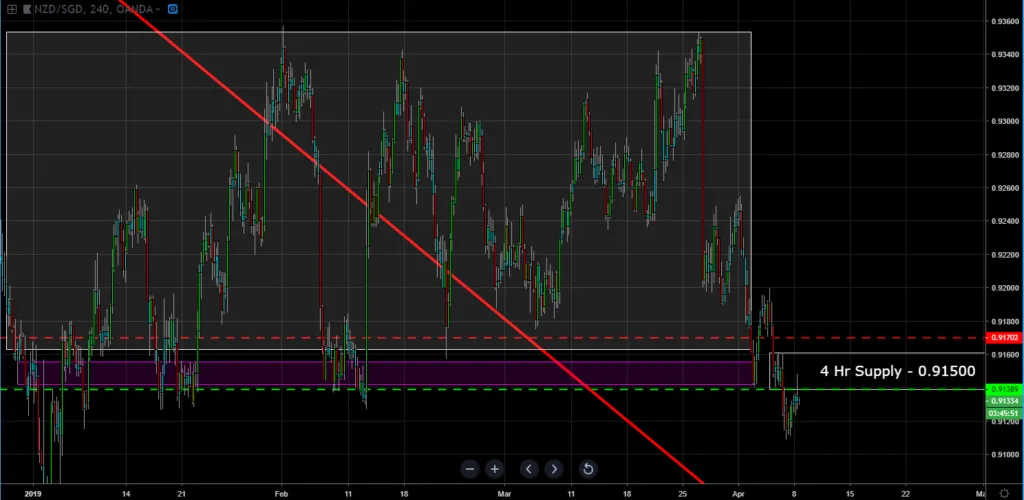
Task: Open chart settings gear icon
Action: coord(1004,493)
